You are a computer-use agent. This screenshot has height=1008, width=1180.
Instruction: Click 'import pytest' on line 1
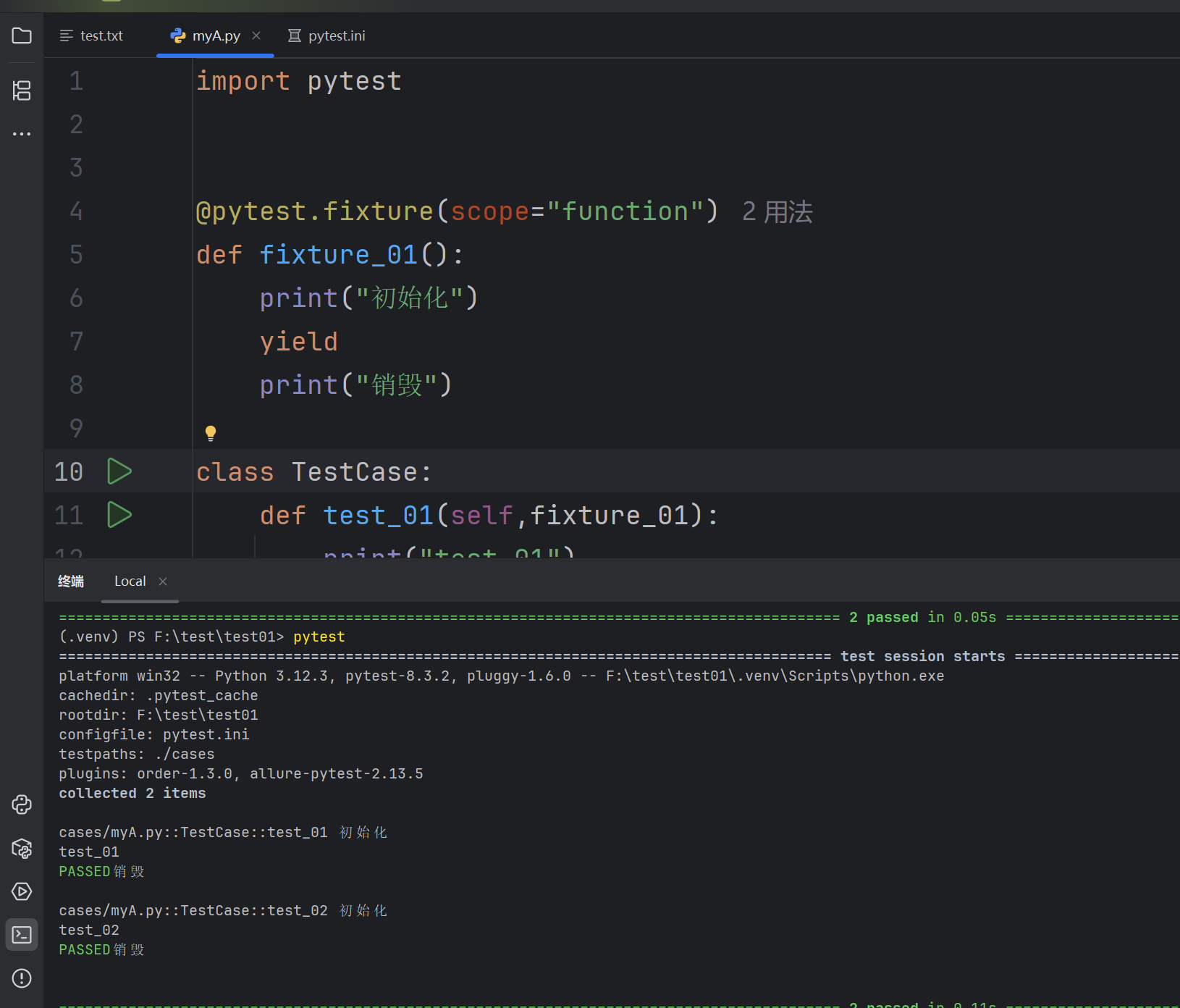coord(299,81)
